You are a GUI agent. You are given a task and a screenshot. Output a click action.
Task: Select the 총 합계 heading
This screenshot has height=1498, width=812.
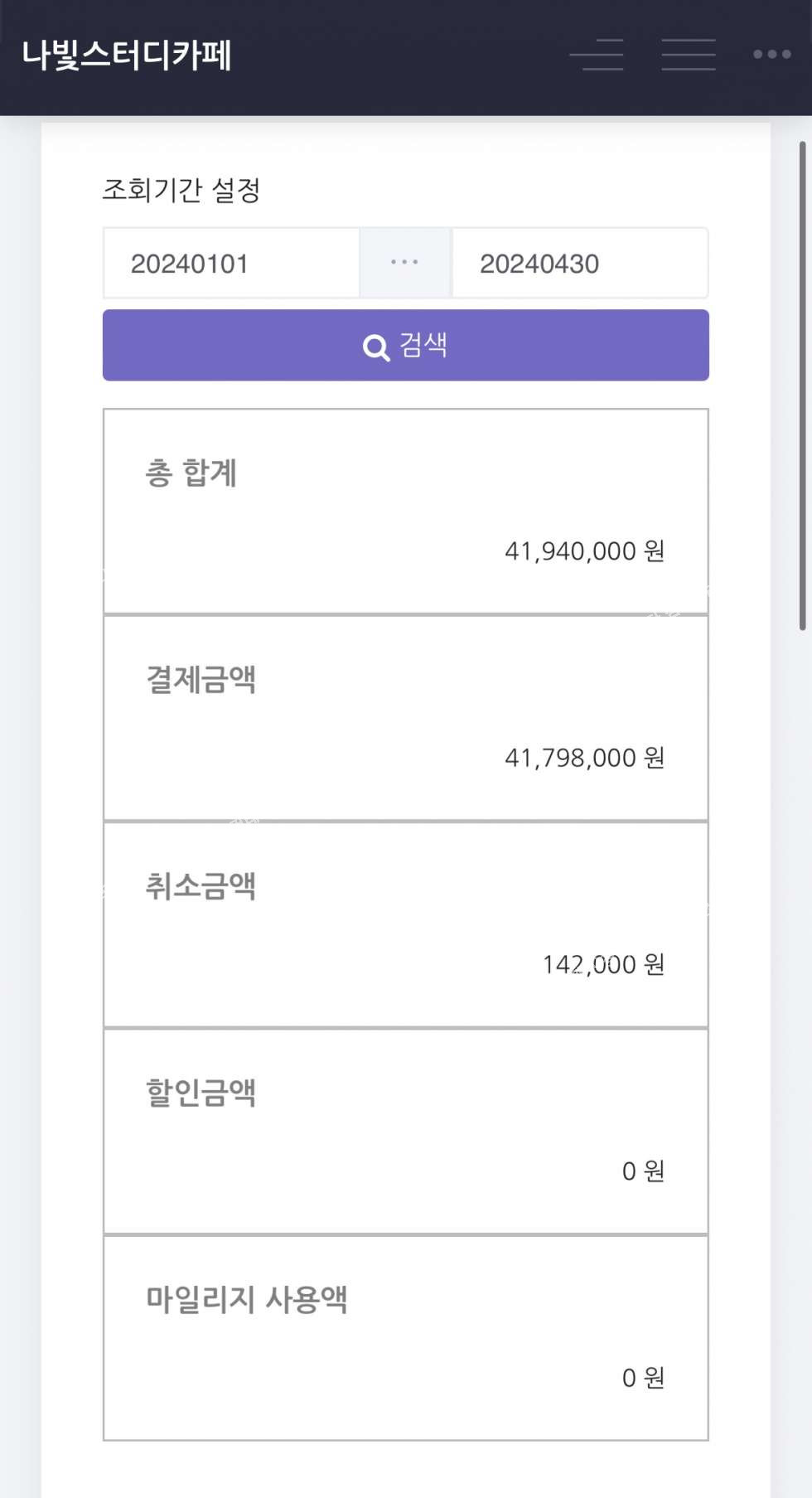[x=191, y=473]
